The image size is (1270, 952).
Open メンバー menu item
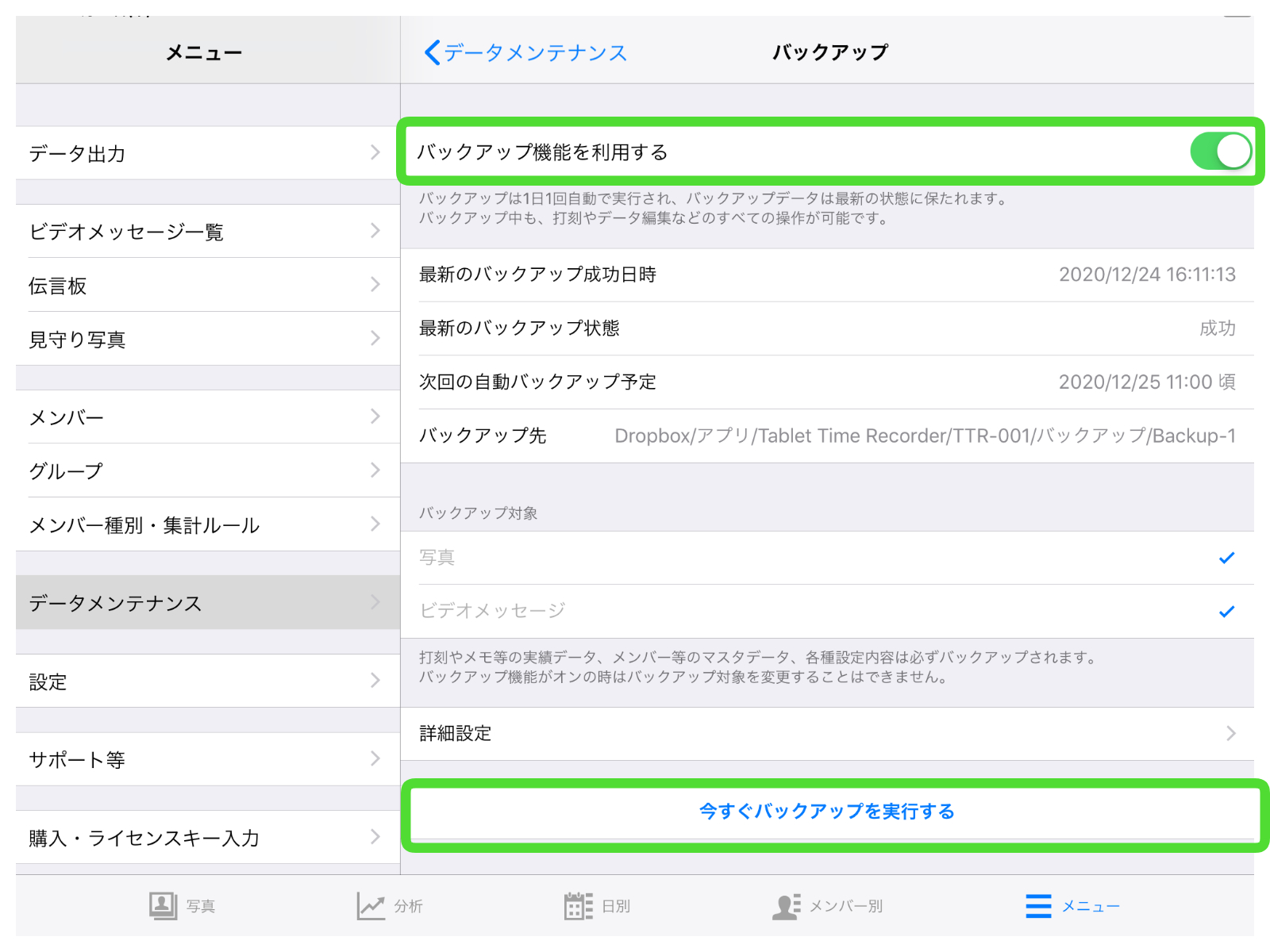[x=208, y=416]
